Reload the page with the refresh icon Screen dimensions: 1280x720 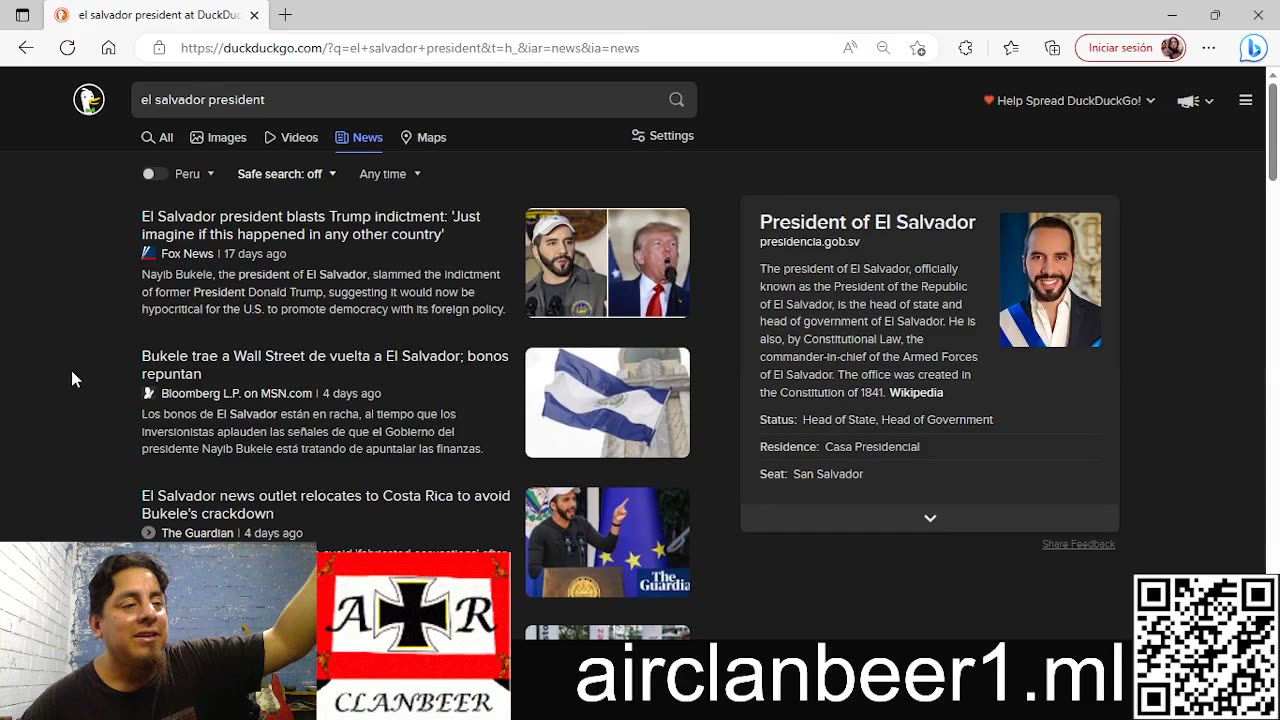(67, 47)
